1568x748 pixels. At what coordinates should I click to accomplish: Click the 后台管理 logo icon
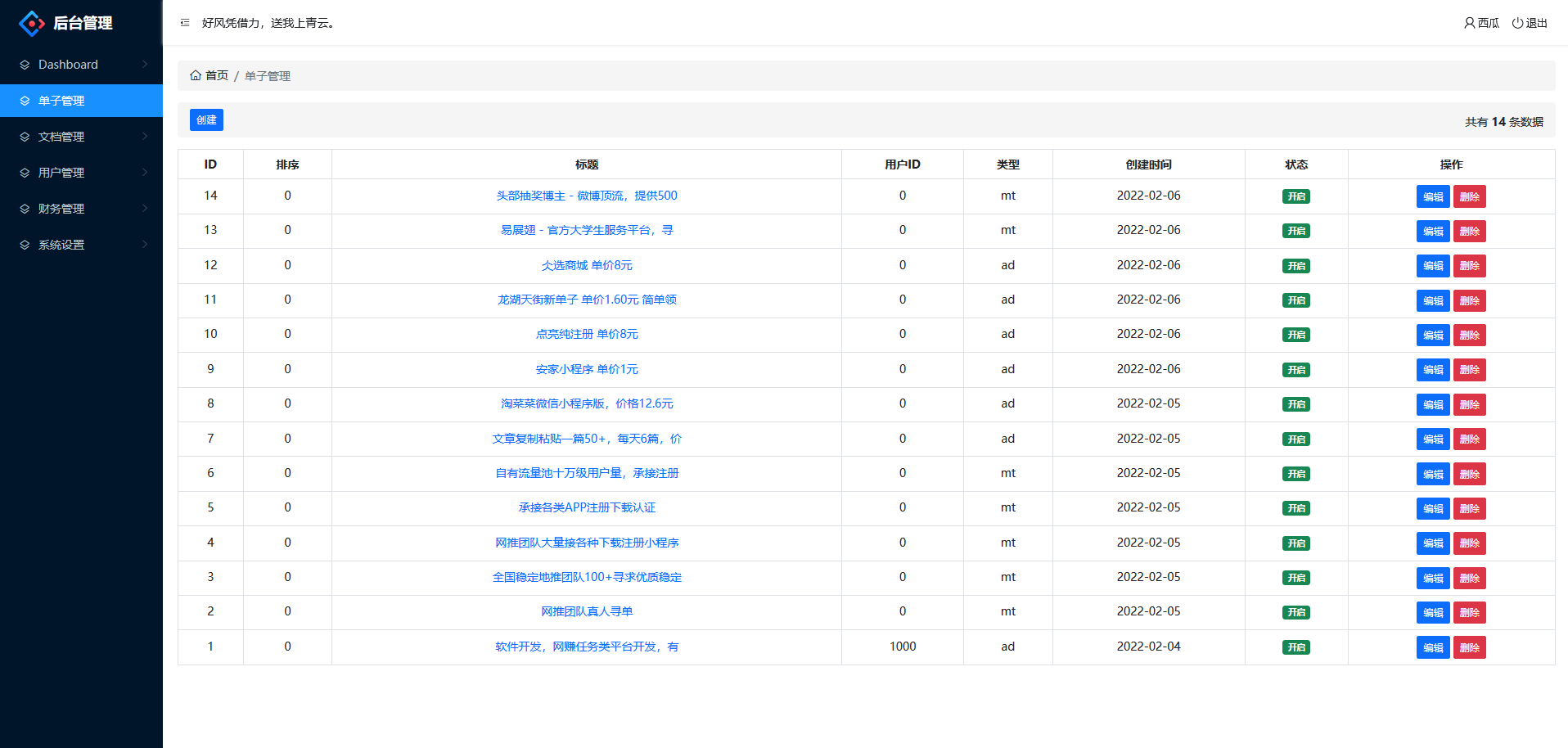(x=31, y=24)
